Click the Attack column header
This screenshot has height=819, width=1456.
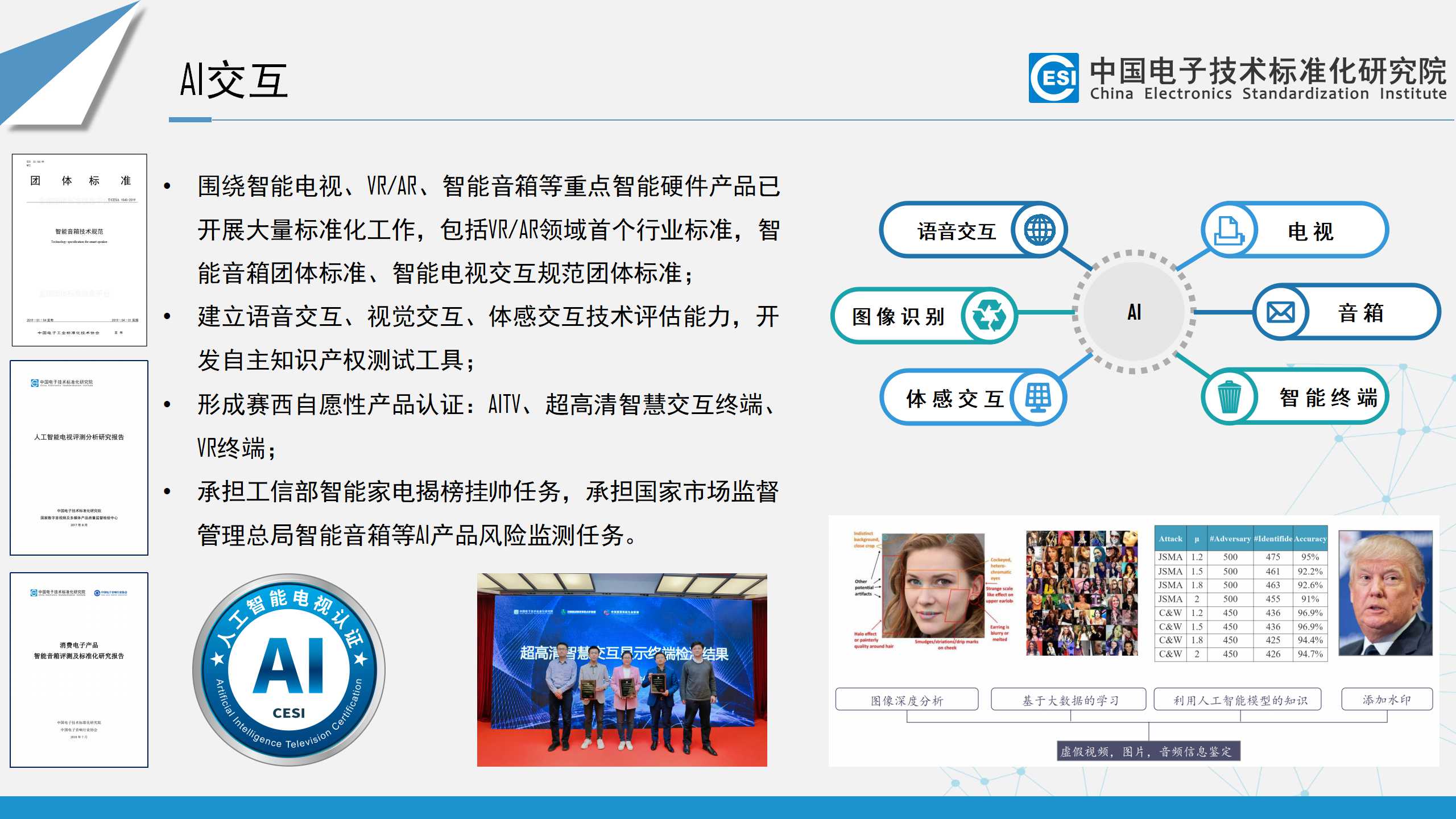(x=1170, y=539)
